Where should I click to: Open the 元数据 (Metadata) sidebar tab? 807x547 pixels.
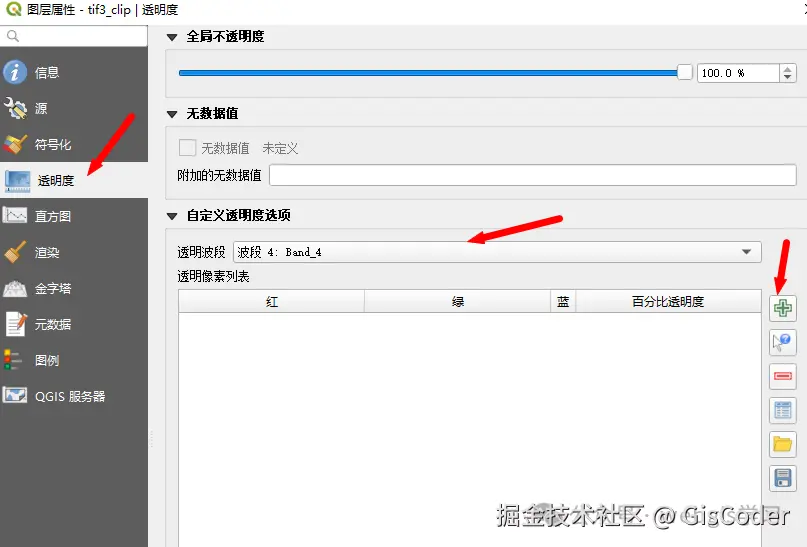74,324
